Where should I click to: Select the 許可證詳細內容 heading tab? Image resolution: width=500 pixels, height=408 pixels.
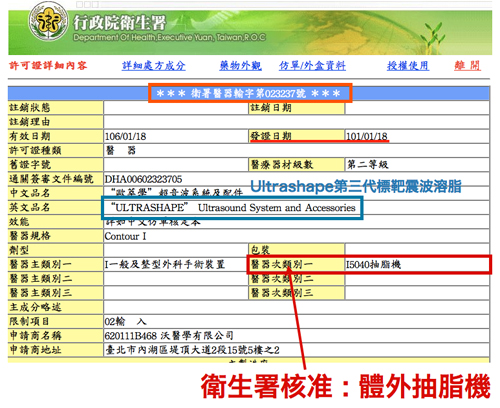48,65
